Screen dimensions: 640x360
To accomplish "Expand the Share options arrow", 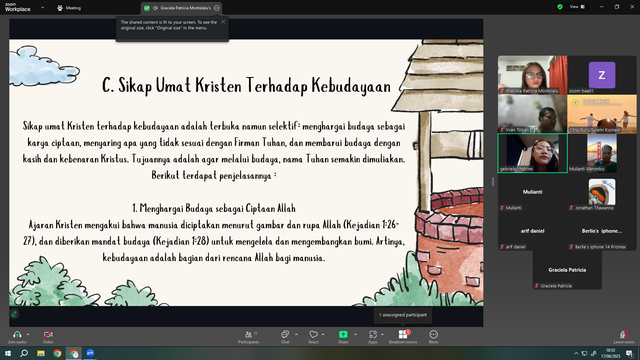I will tap(355, 334).
